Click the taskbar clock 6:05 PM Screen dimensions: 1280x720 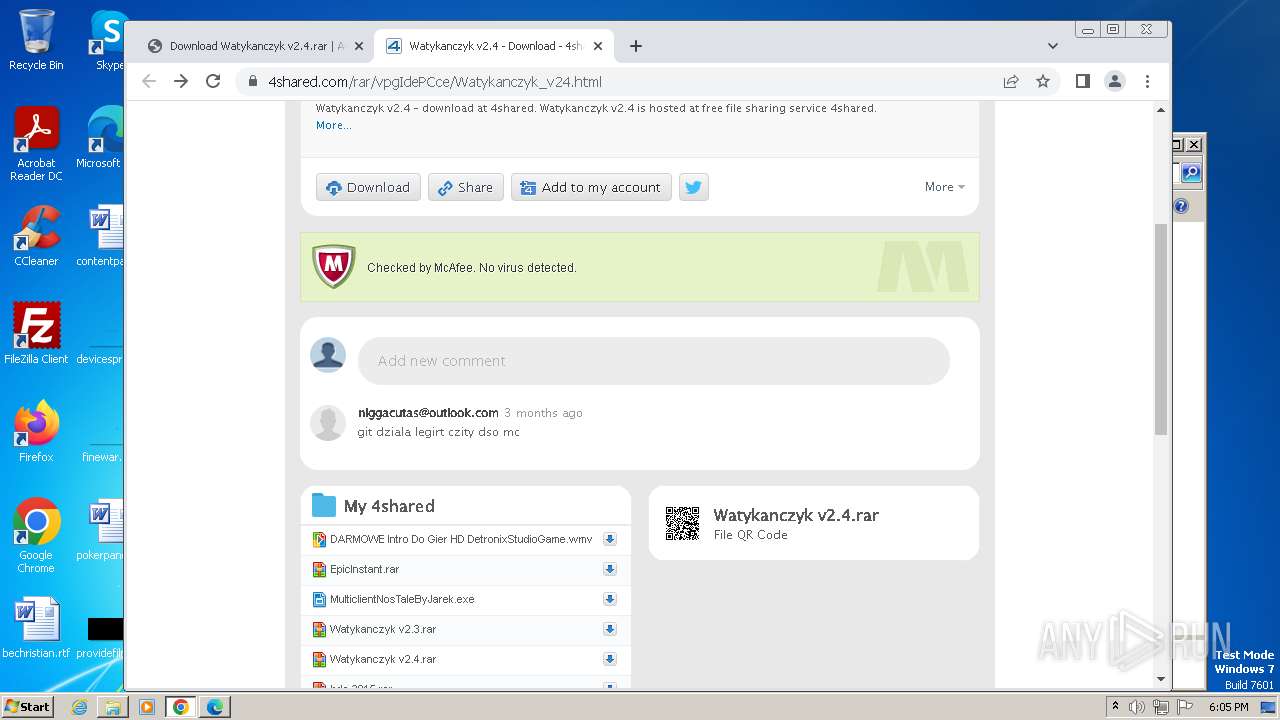pyautogui.click(x=1228, y=707)
